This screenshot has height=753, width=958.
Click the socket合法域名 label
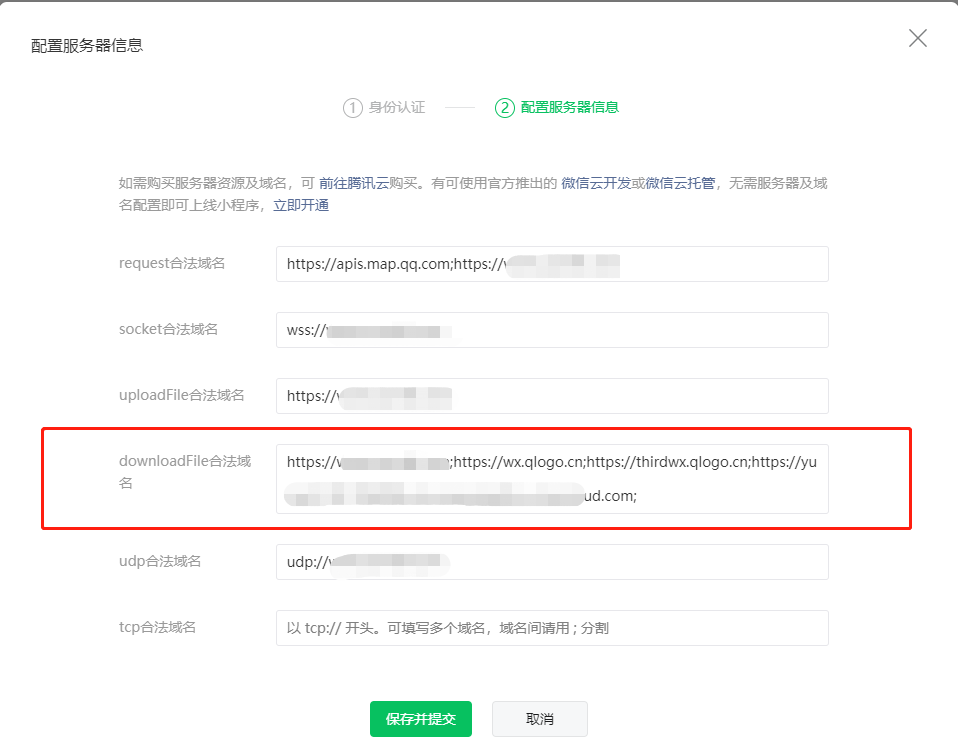[168, 329]
